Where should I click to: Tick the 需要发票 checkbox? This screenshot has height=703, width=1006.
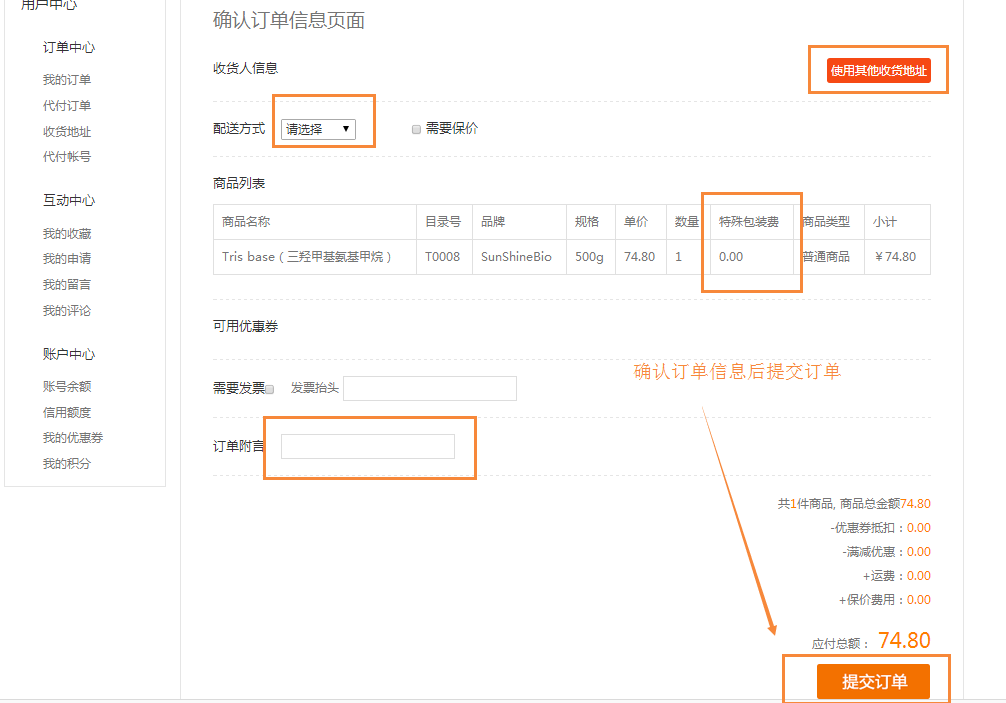click(270, 389)
